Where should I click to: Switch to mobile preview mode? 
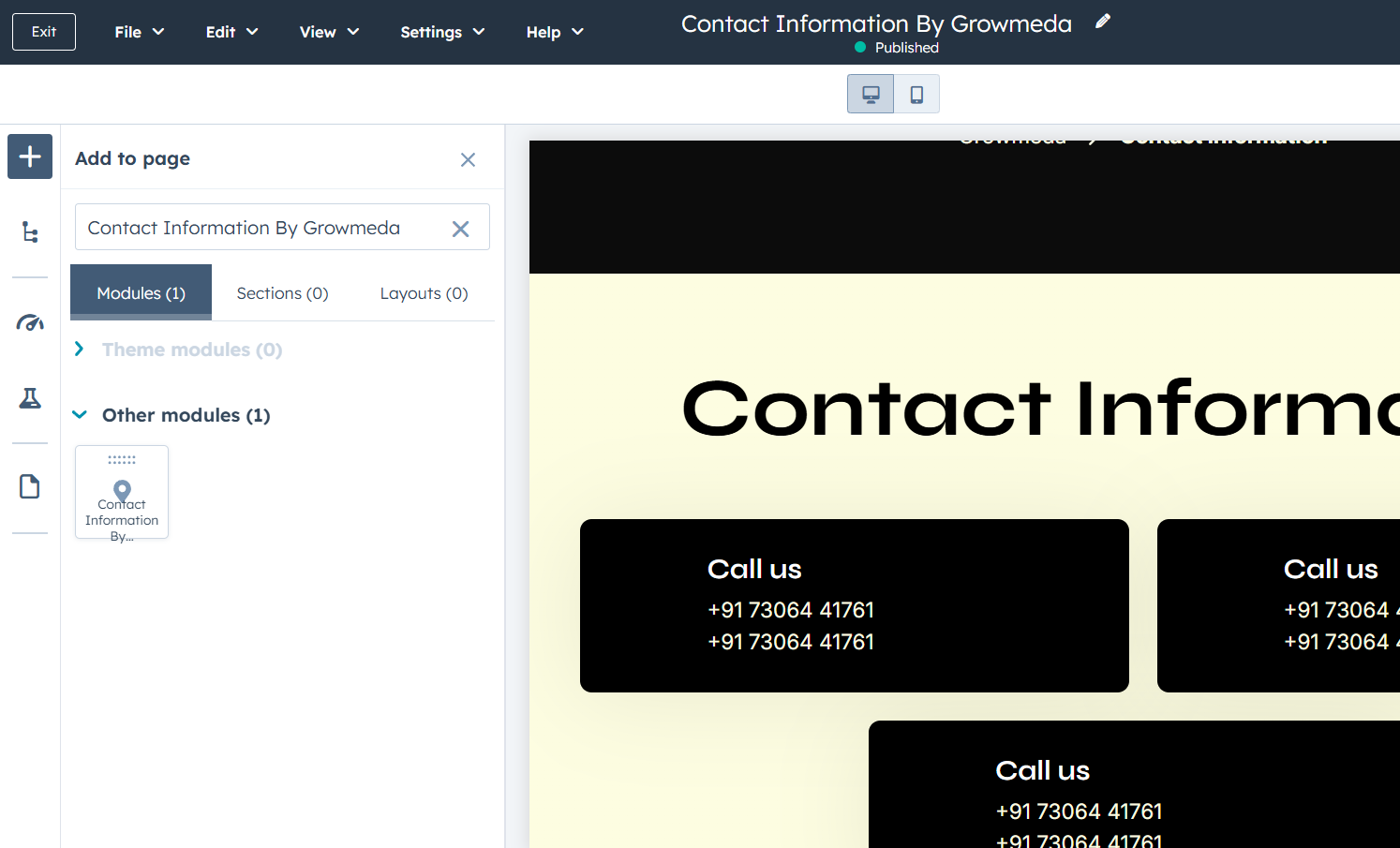click(916, 95)
